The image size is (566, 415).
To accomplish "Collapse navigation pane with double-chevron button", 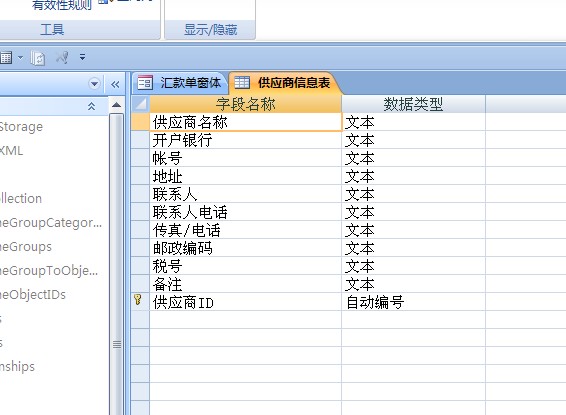I will pyautogui.click(x=115, y=84).
